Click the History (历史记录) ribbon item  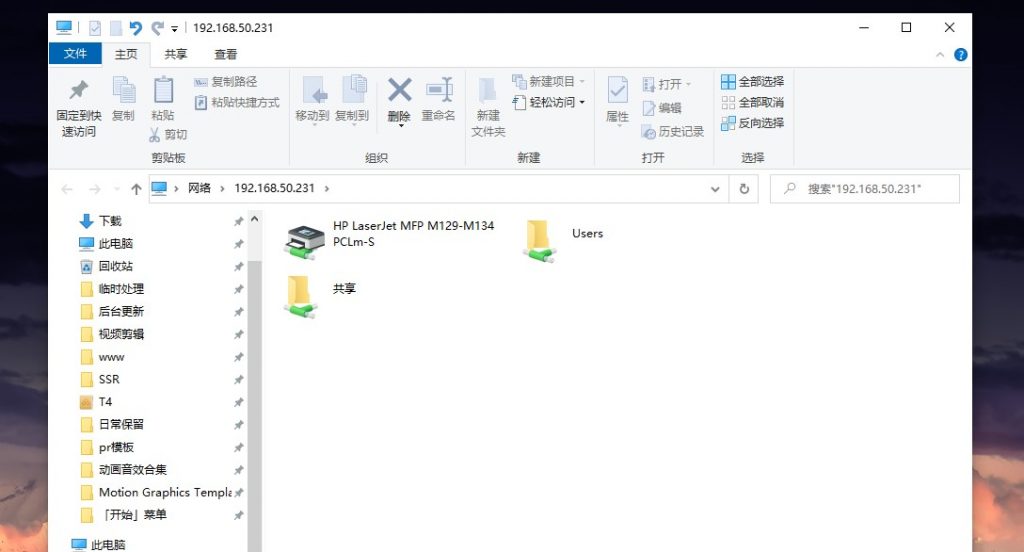tap(673, 132)
